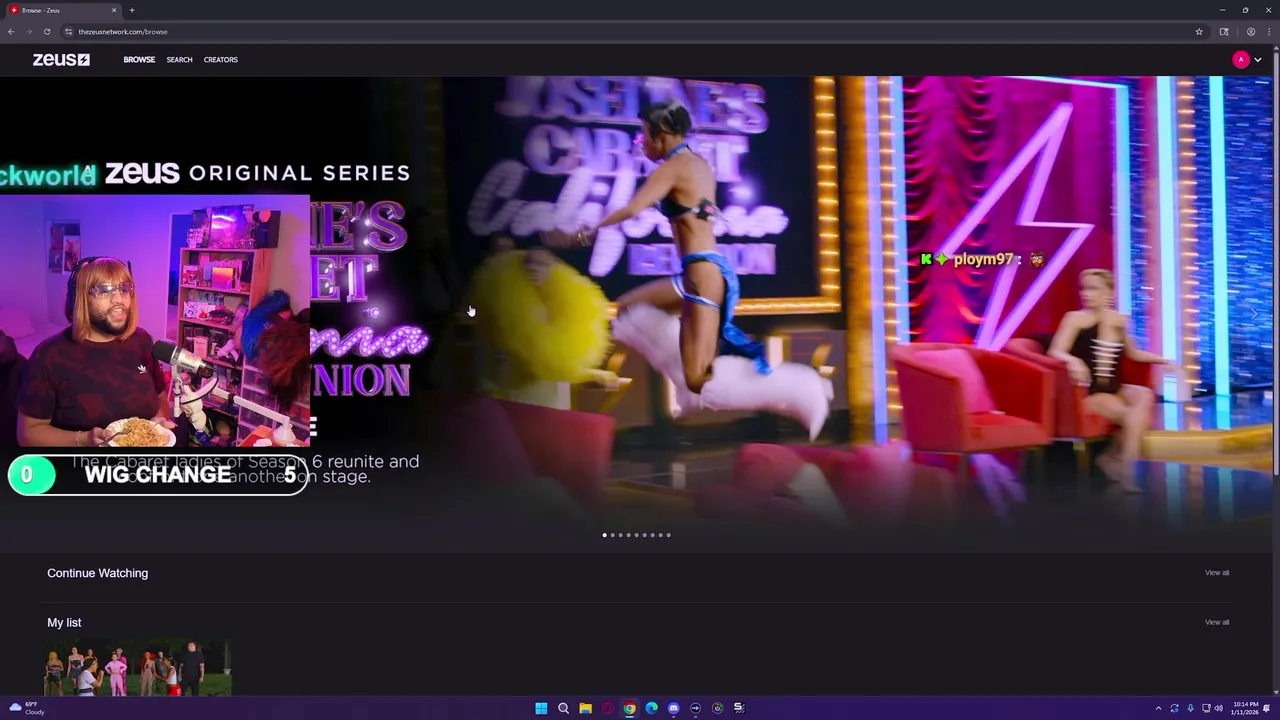Open a new browser tab
Viewport: 1280px width, 720px height.
(132, 10)
